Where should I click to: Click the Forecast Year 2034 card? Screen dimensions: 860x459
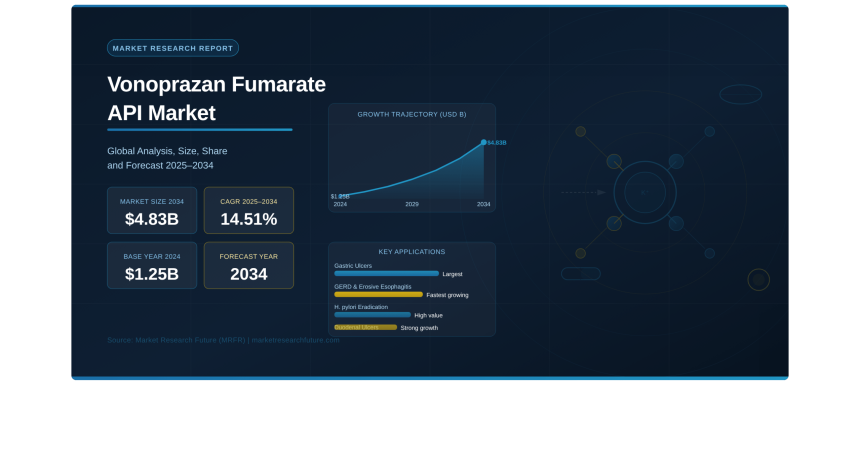click(249, 265)
